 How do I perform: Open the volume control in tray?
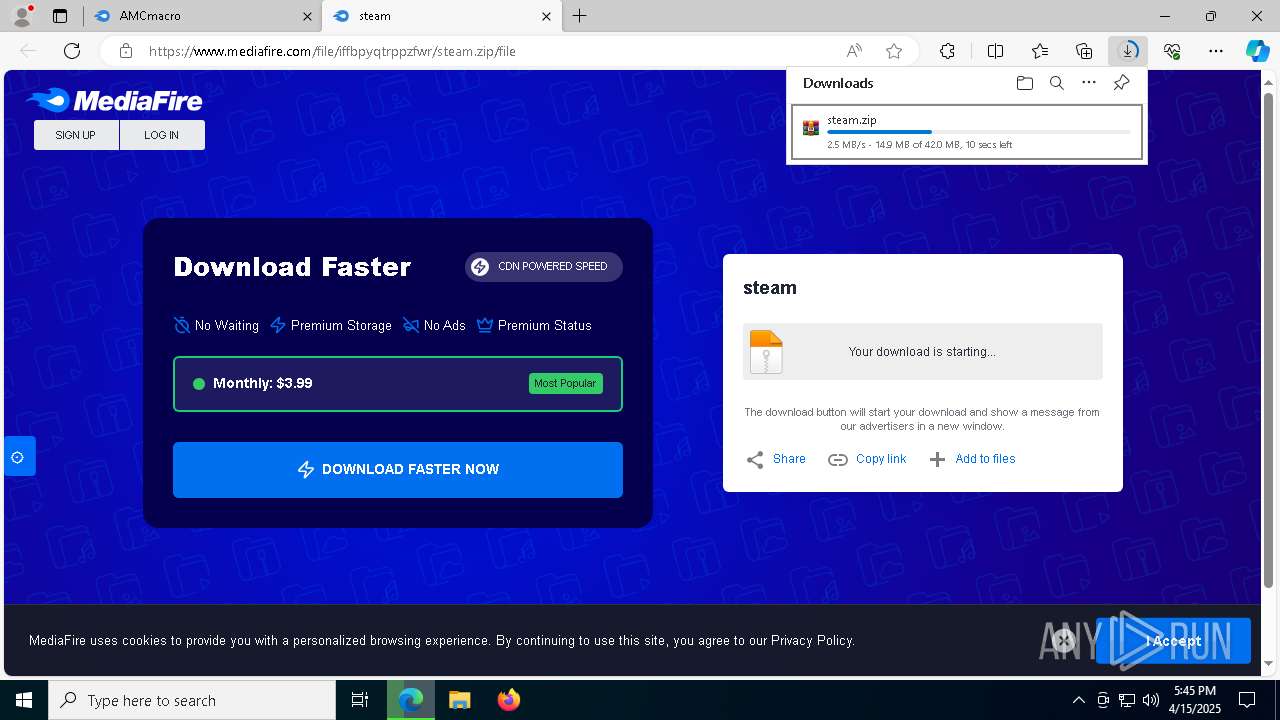coord(1151,700)
